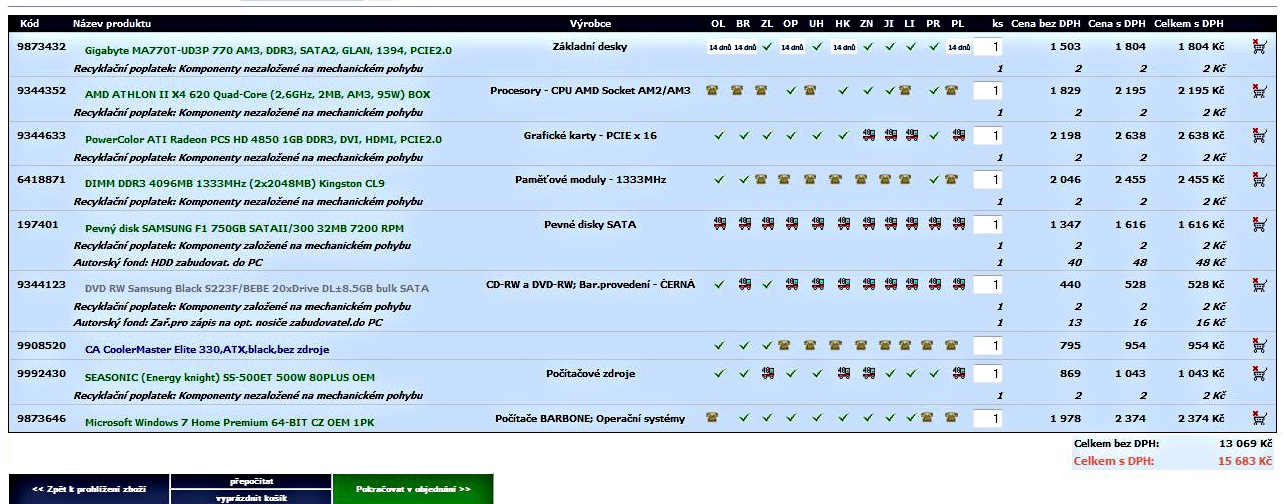The width and height of the screenshot is (1284, 504).
Task: Open Pevný disk SAMSUNG F1 750GB link
Action: tap(244, 228)
